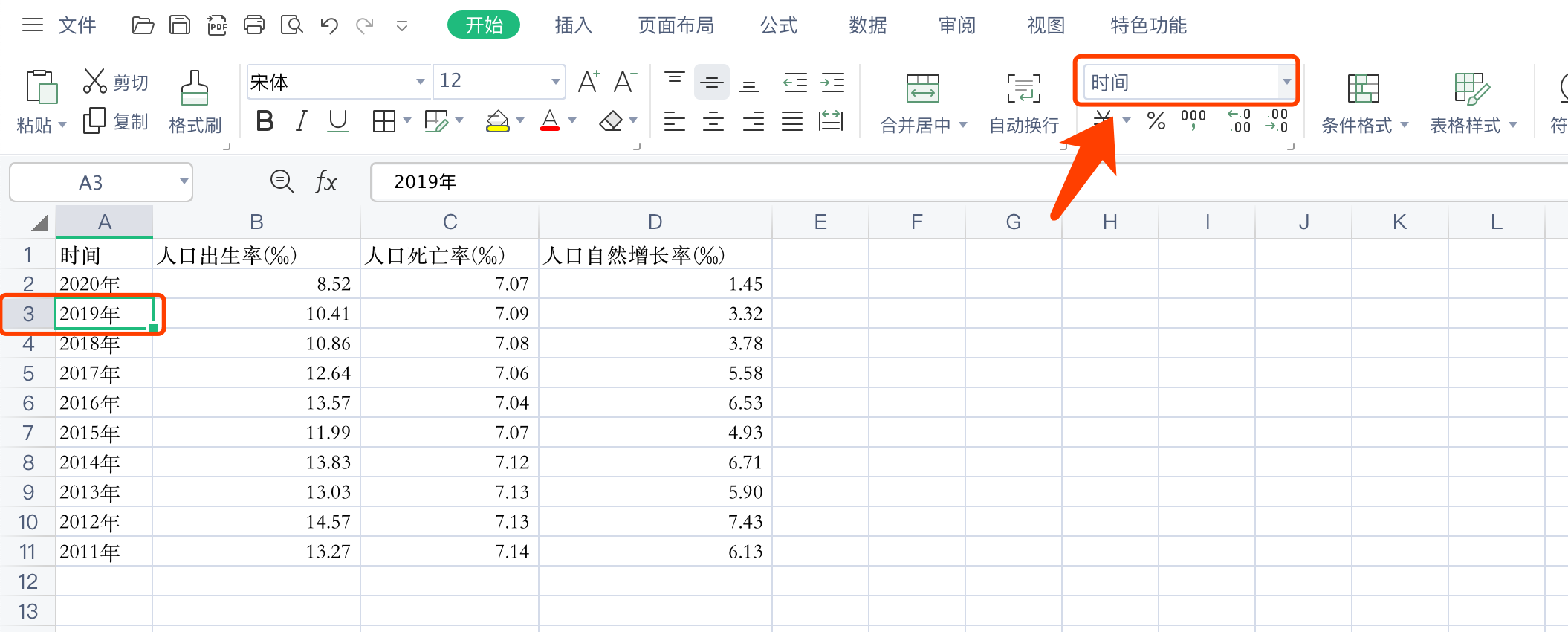Expand the A3 name box dropdown

pyautogui.click(x=184, y=182)
